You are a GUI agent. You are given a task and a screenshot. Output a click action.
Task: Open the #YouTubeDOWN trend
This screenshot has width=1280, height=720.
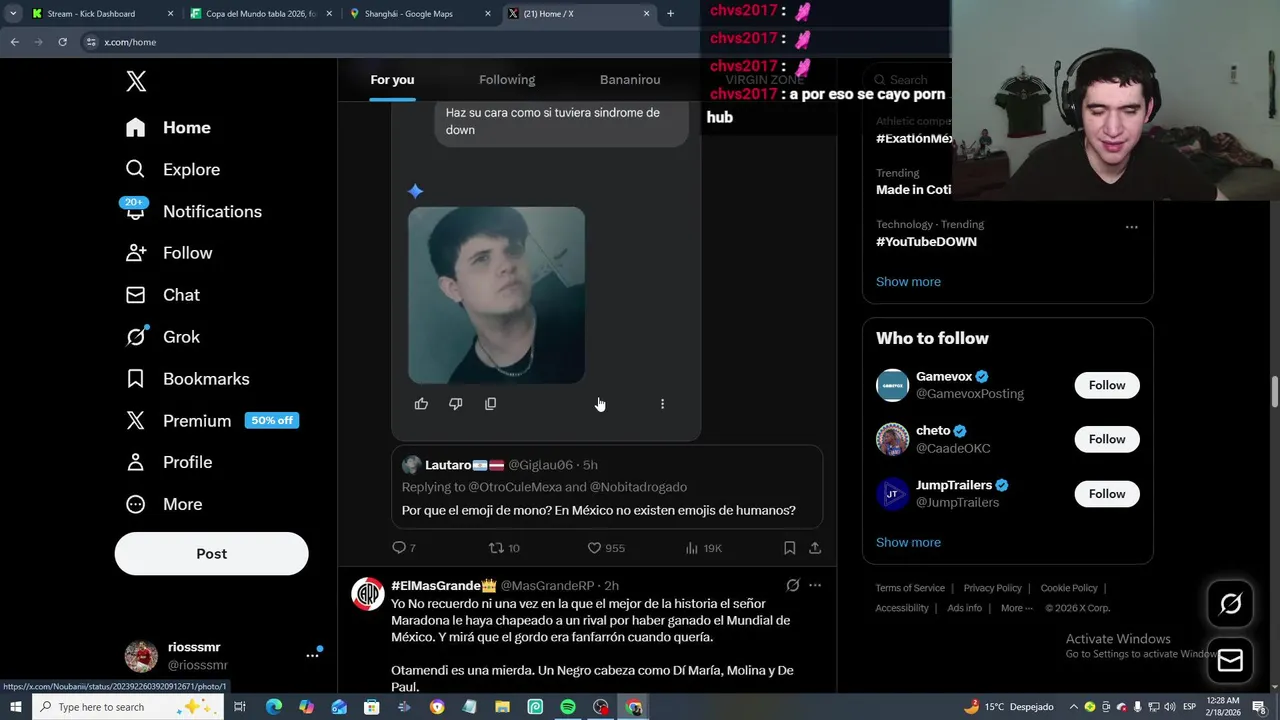coord(926,242)
